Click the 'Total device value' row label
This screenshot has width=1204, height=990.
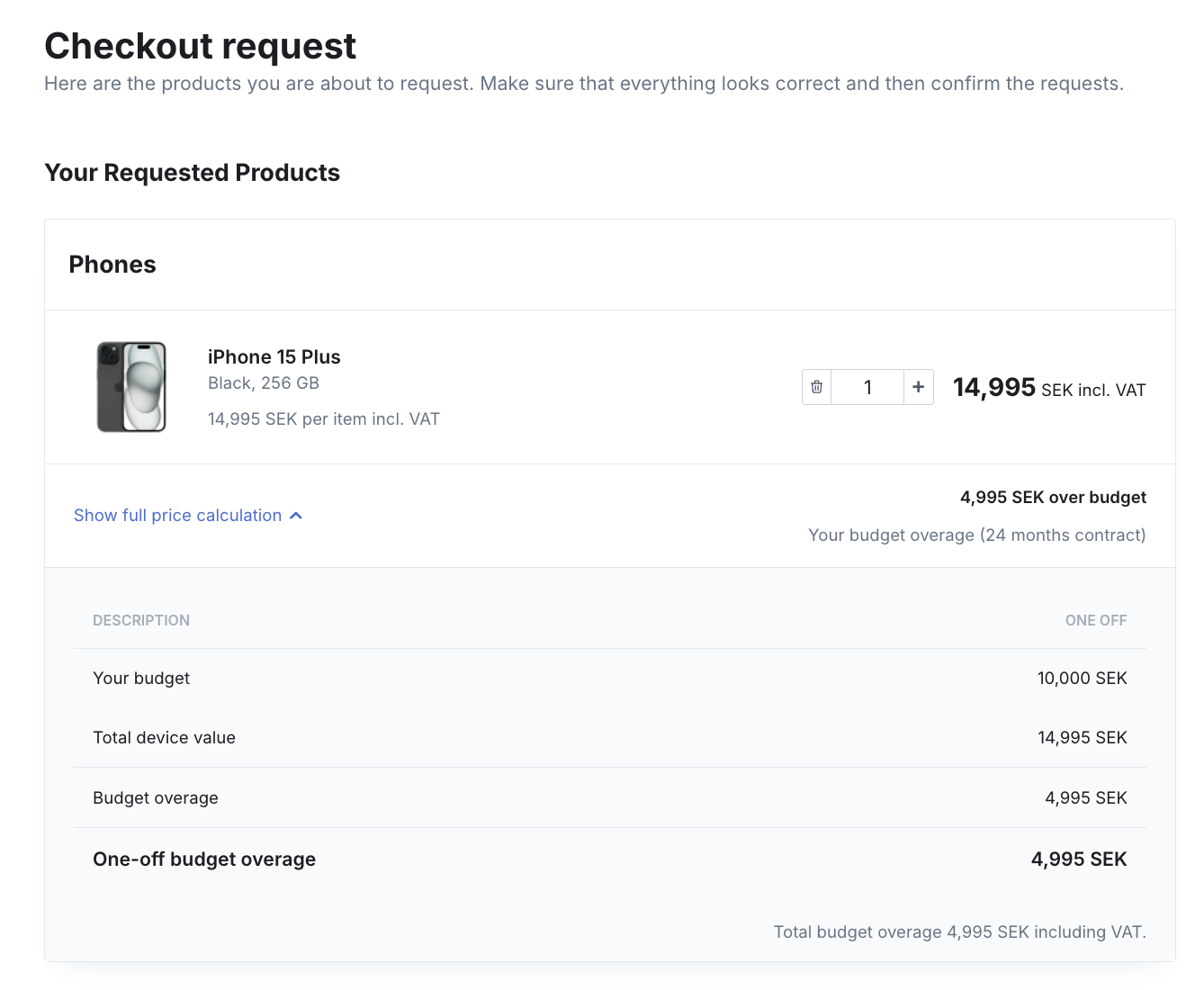(164, 738)
